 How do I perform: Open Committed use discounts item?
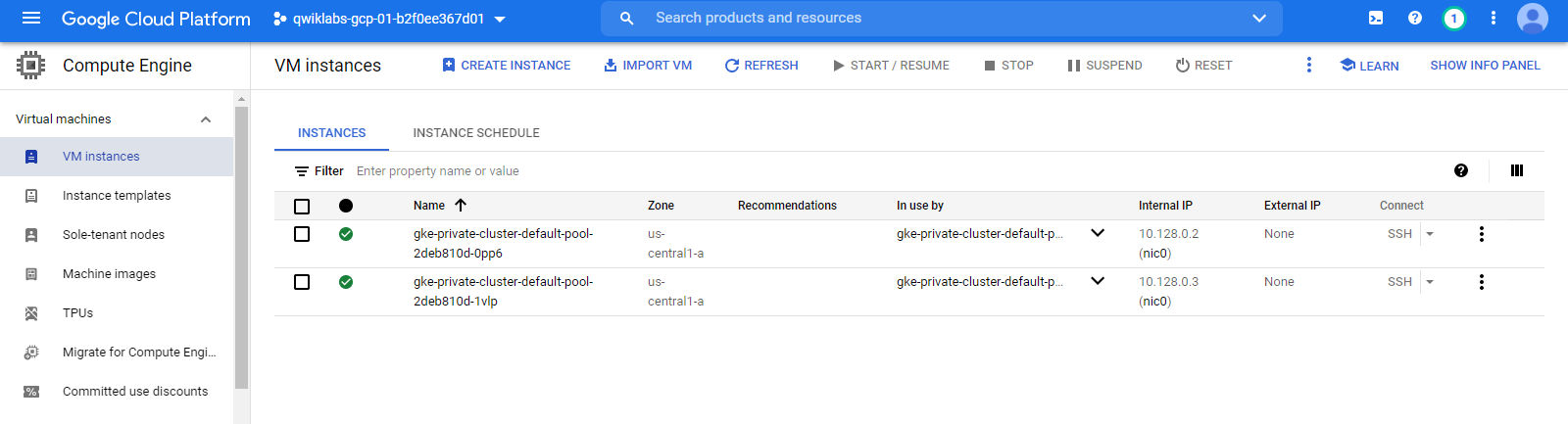click(x=117, y=392)
